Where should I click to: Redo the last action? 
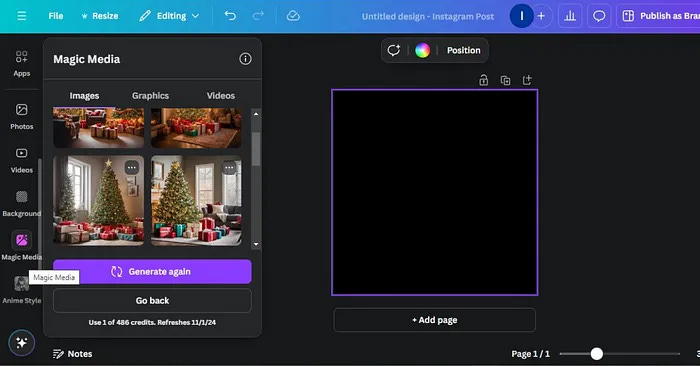(258, 16)
